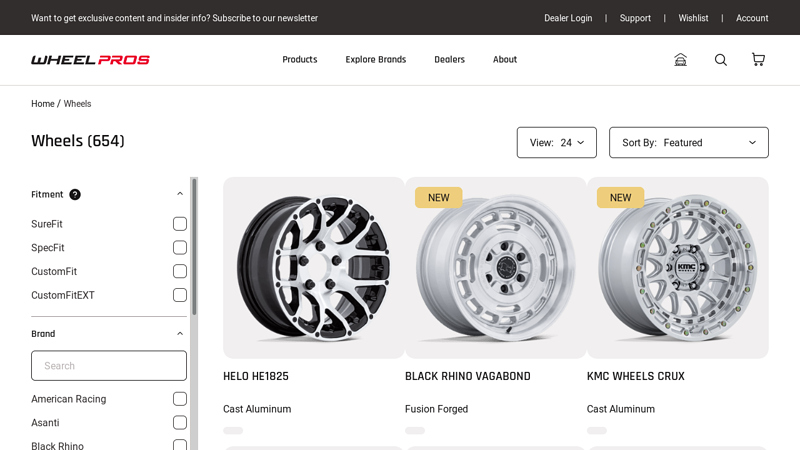Click the Wheels breadcrumb
The width and height of the screenshot is (800, 450).
coord(78,104)
